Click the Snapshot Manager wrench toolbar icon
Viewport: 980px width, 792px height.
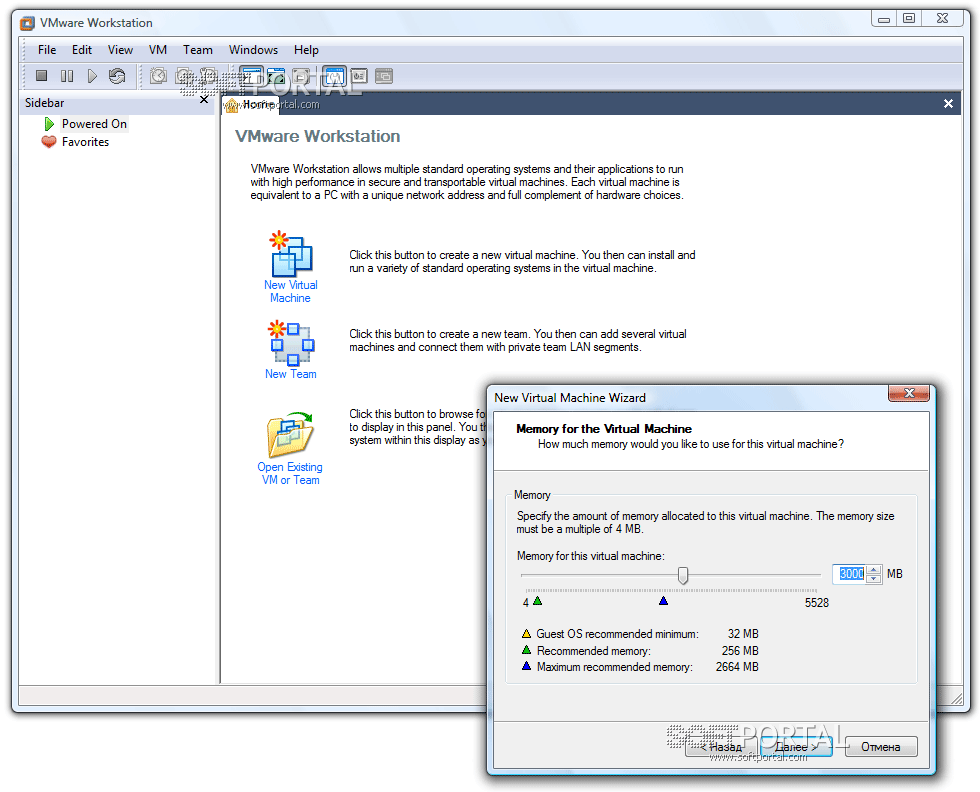(x=208, y=76)
